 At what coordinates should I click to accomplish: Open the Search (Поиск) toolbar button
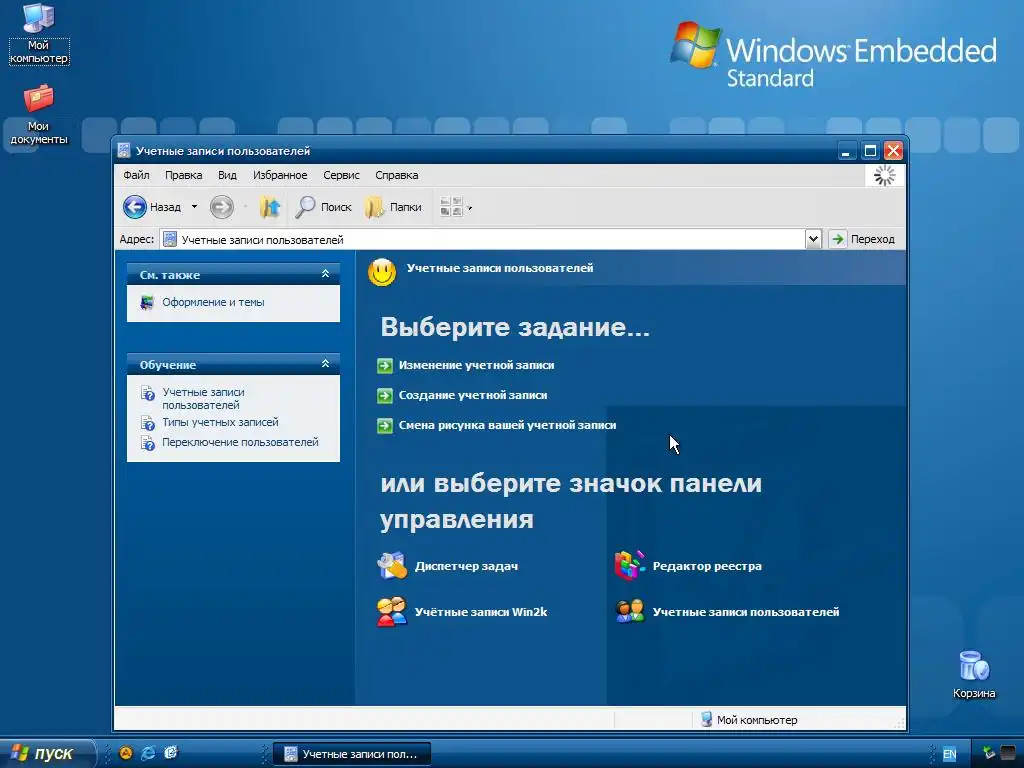[323, 207]
